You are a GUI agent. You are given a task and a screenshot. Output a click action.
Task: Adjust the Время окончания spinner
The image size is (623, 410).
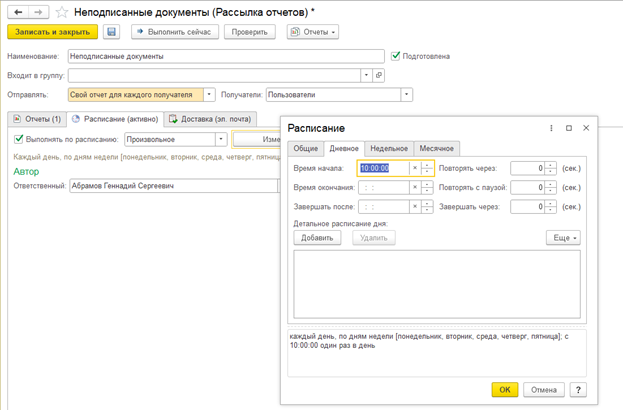pyautogui.click(x=427, y=187)
